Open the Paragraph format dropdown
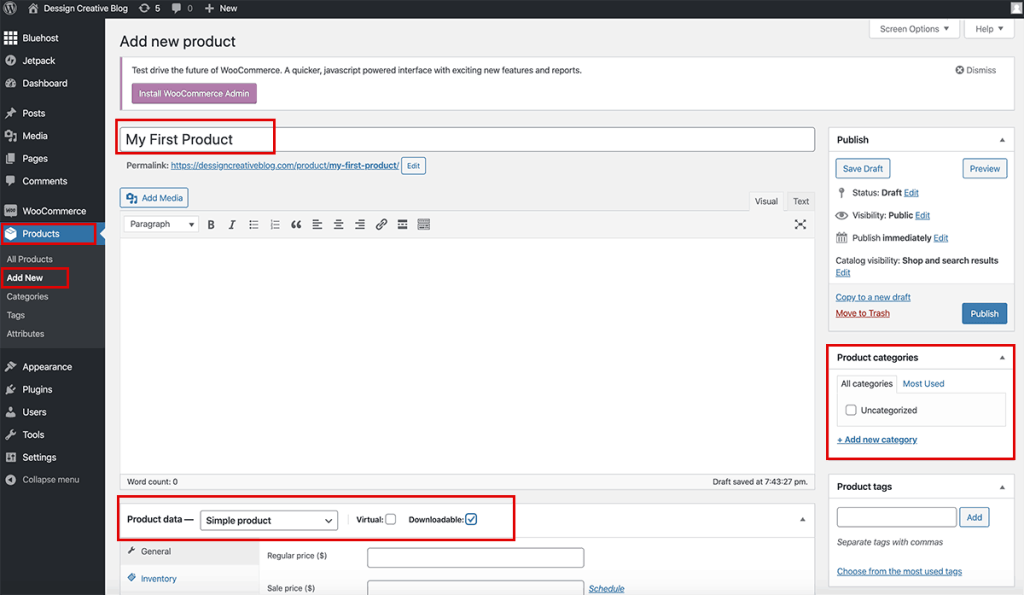The width and height of the screenshot is (1024, 595). coord(161,224)
